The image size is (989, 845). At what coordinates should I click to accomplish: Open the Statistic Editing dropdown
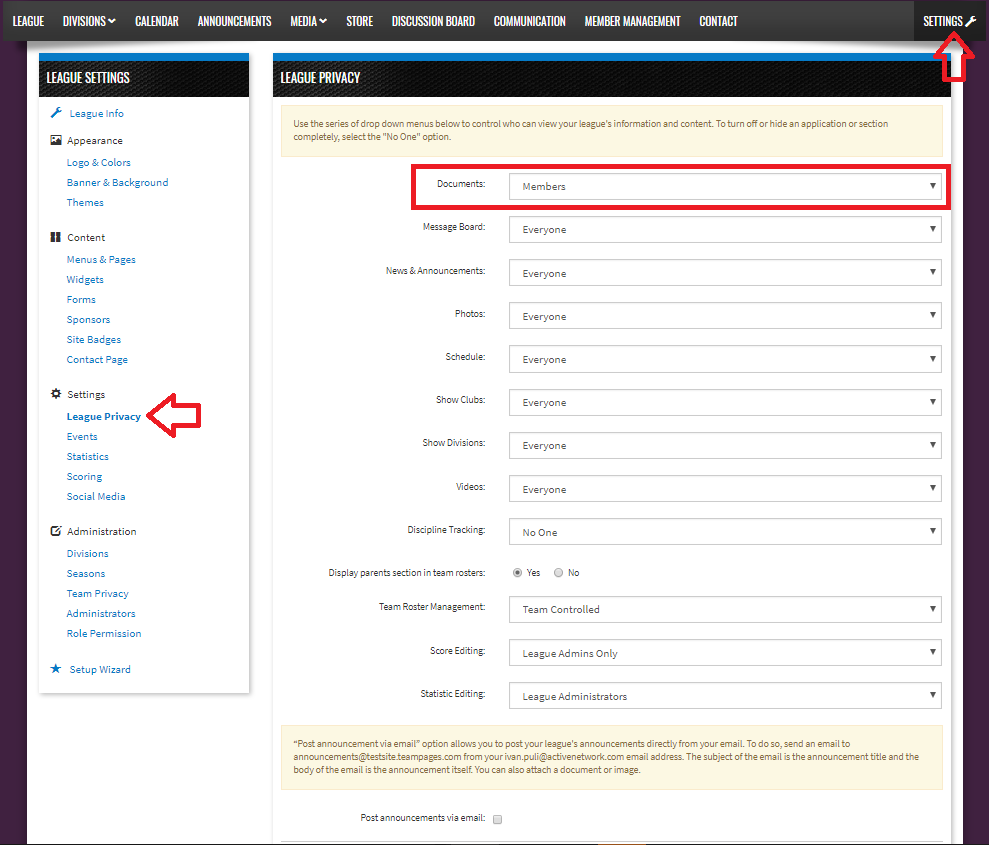[725, 696]
